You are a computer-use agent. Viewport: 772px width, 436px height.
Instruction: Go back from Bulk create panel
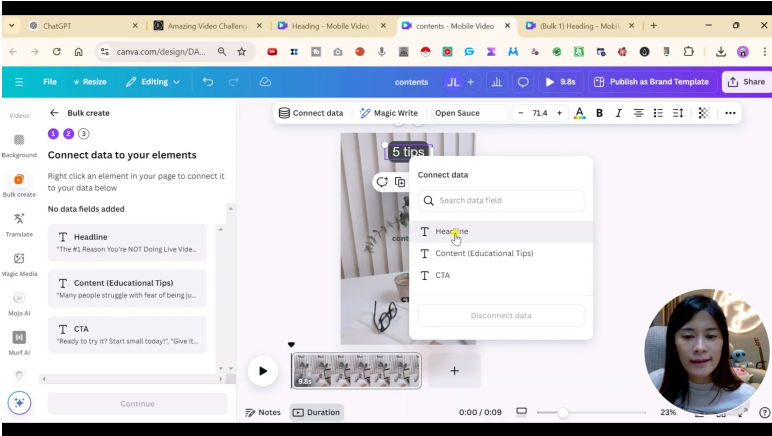point(54,113)
